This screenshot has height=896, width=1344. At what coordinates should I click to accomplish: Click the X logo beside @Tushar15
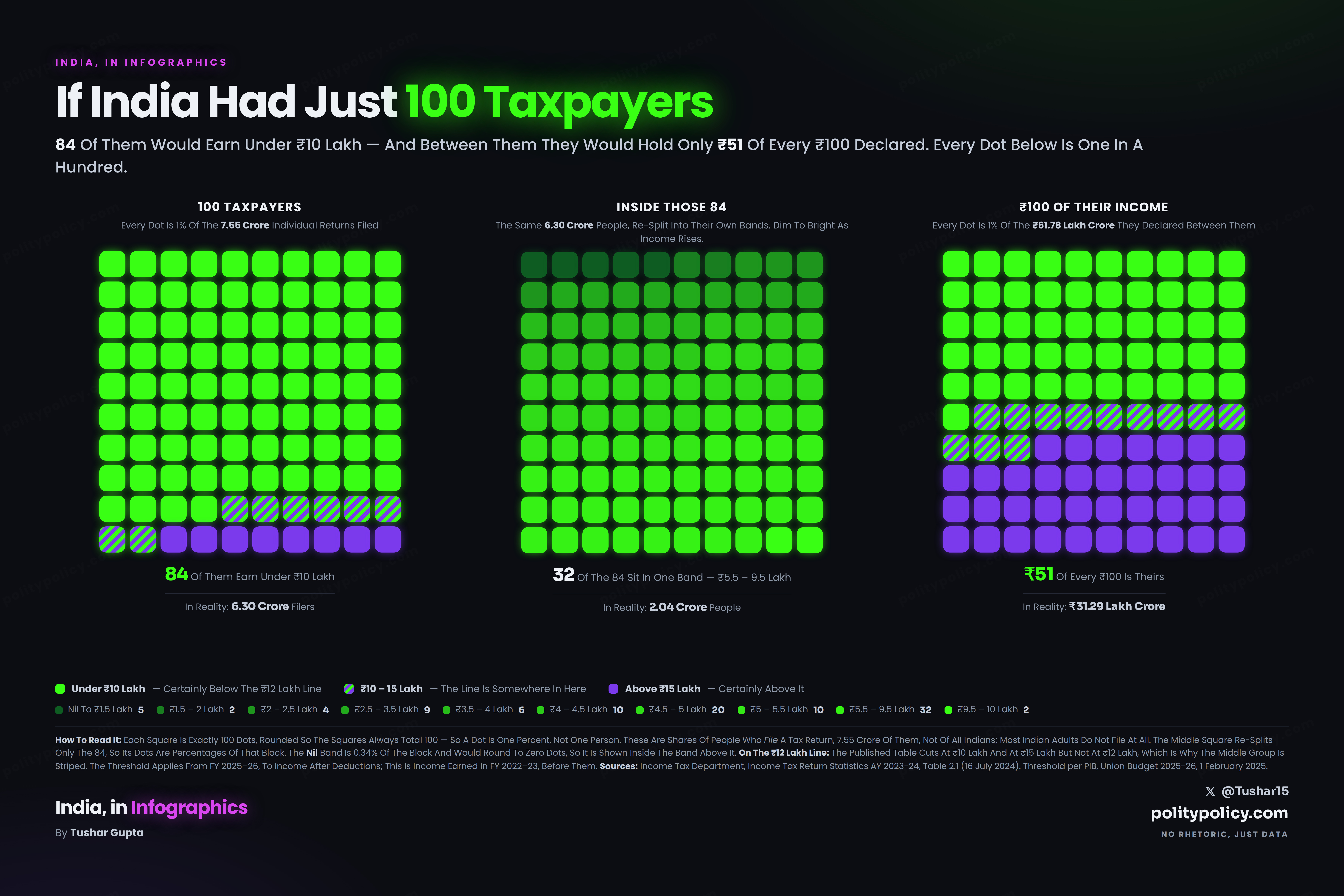[x=1210, y=791]
